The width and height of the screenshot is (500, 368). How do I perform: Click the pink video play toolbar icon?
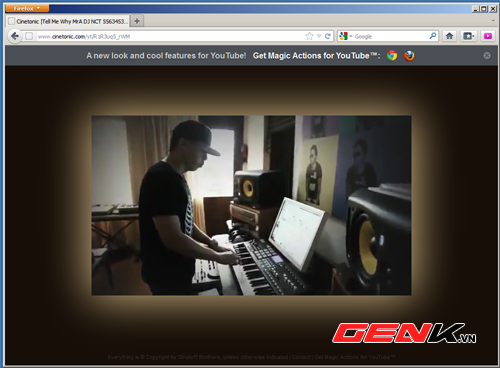click(x=488, y=36)
